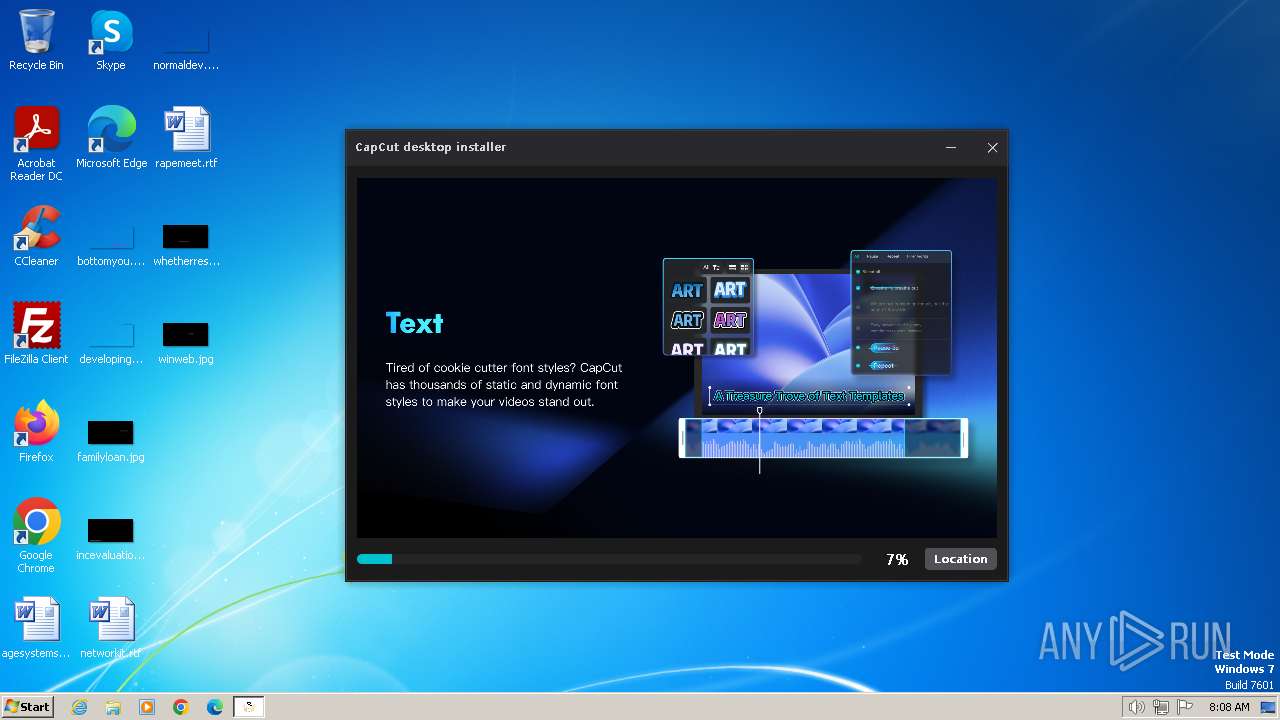Click the volume speaker tray icon

[x=1136, y=707]
